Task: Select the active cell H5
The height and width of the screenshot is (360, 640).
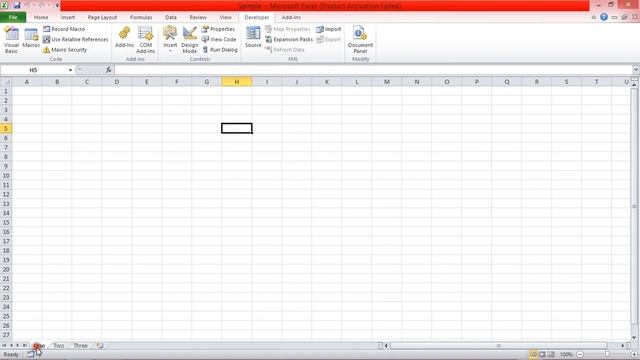Action: [237, 128]
